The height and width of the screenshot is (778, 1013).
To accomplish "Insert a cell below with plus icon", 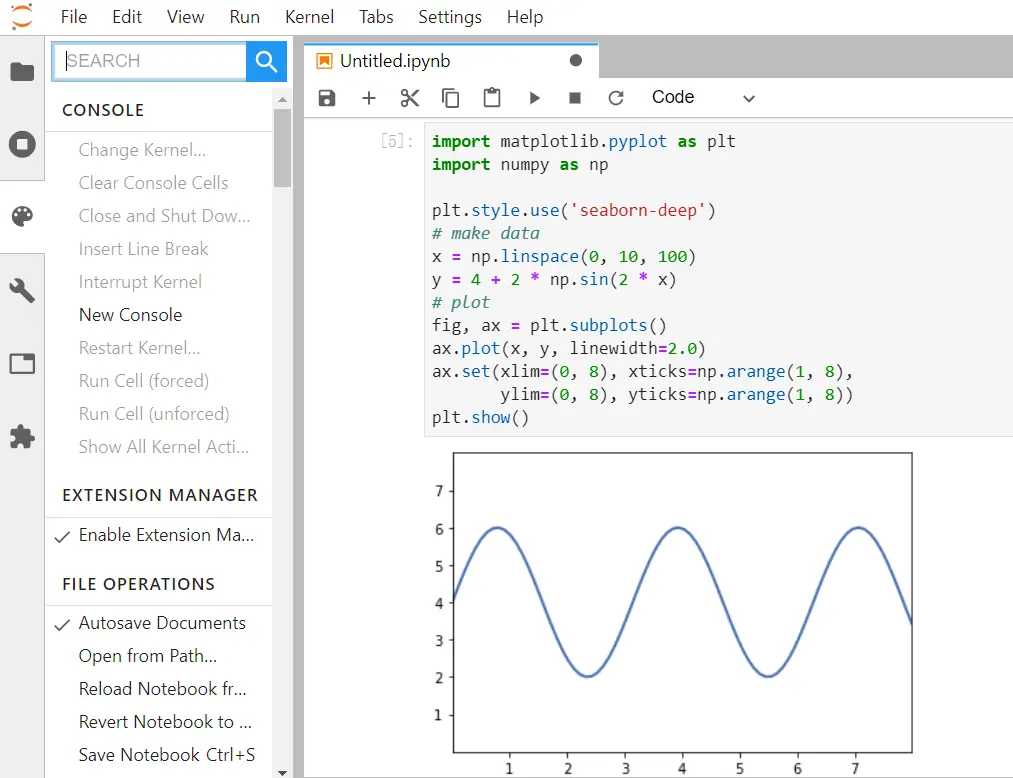I will click(369, 98).
